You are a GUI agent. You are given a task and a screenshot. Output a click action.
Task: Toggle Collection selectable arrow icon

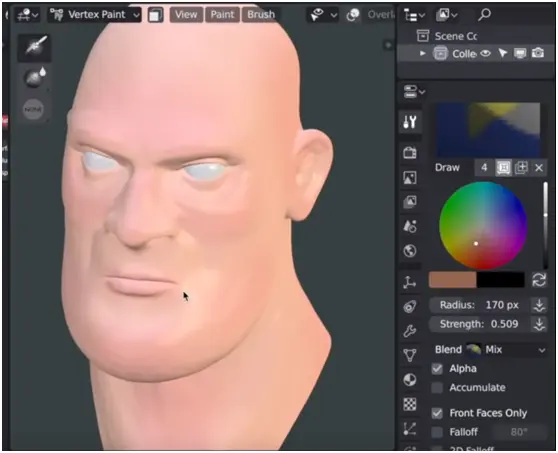tap(502, 53)
